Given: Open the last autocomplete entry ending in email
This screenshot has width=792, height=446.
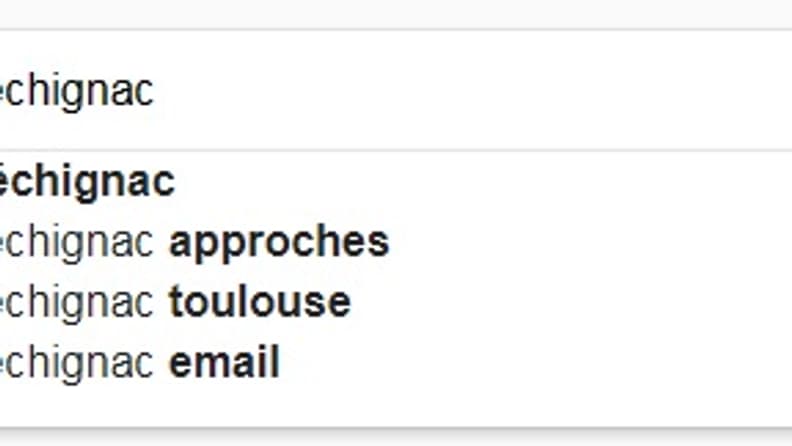Looking at the screenshot, I should pos(396,363).
